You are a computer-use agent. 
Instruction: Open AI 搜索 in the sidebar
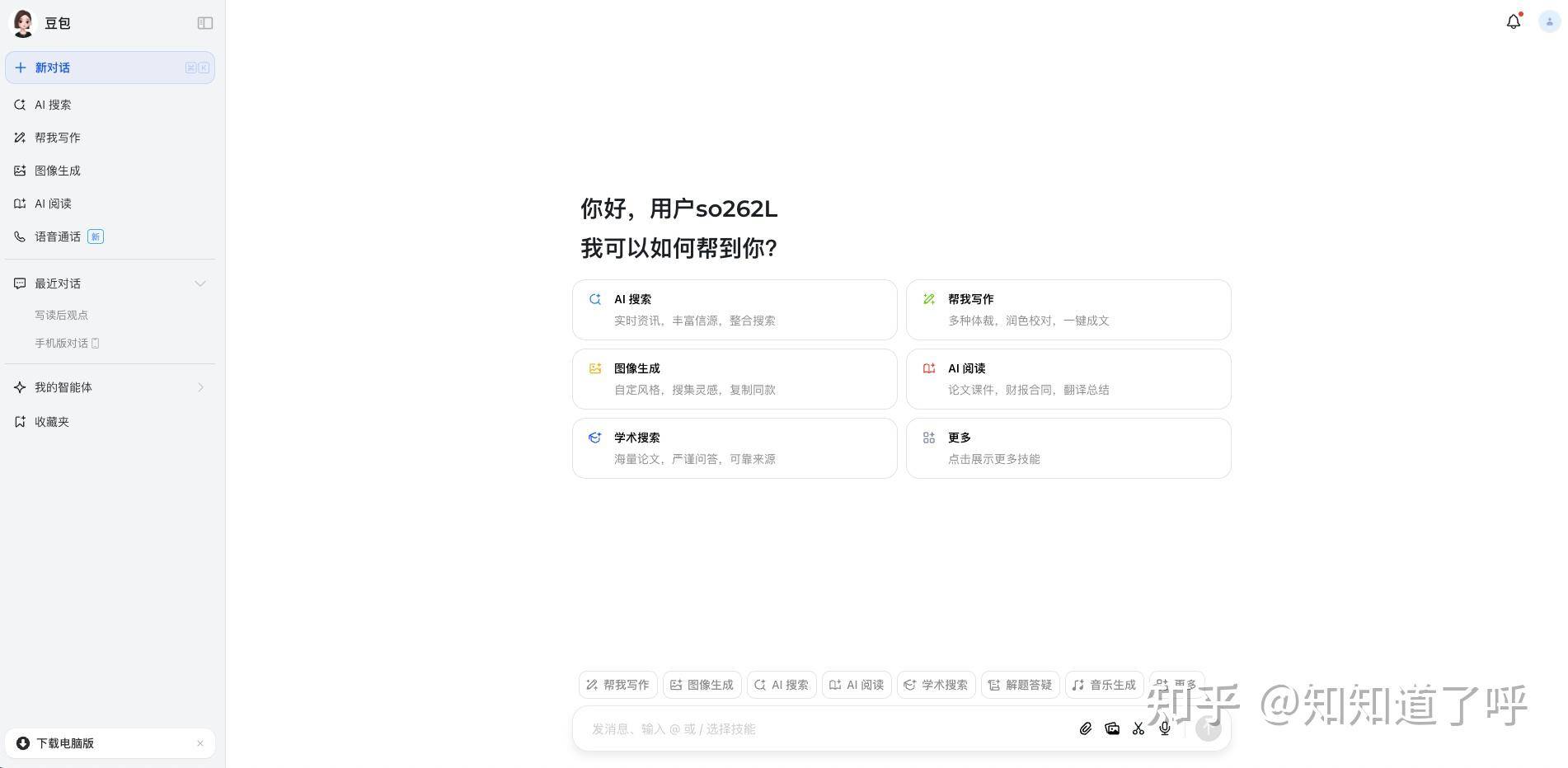[x=110, y=105]
